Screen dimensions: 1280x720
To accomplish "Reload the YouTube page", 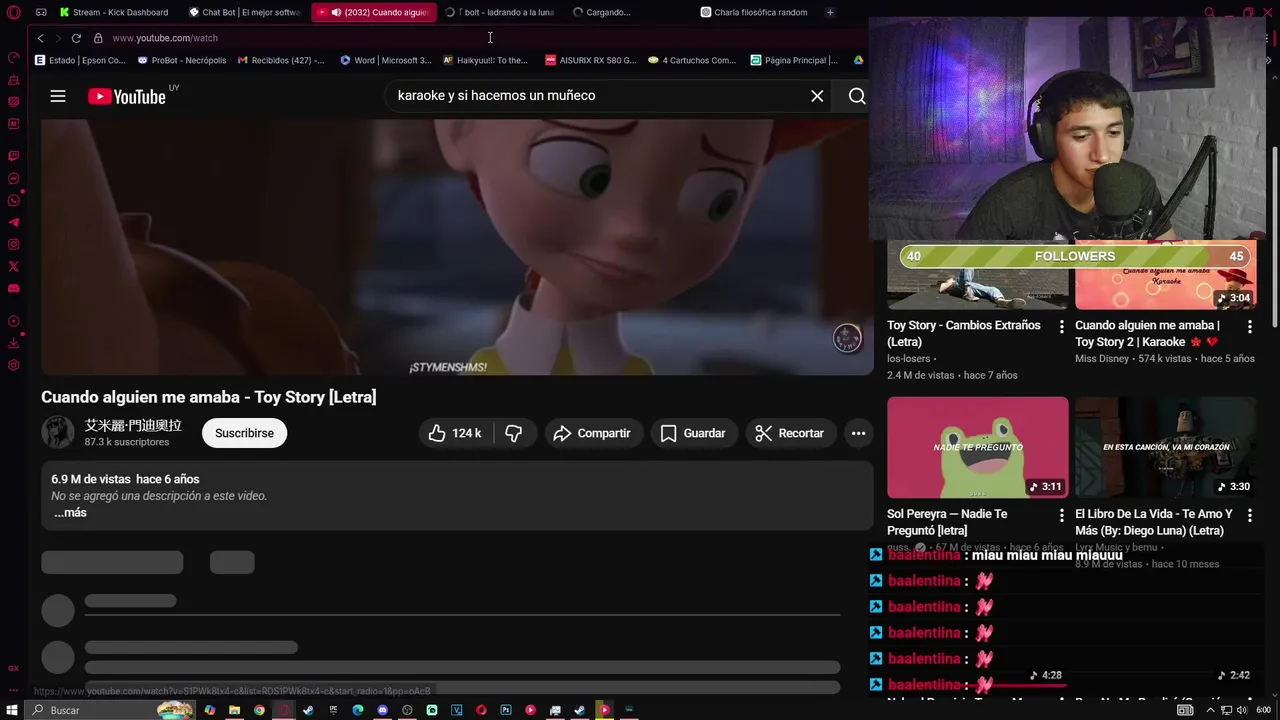I will click(x=76, y=38).
